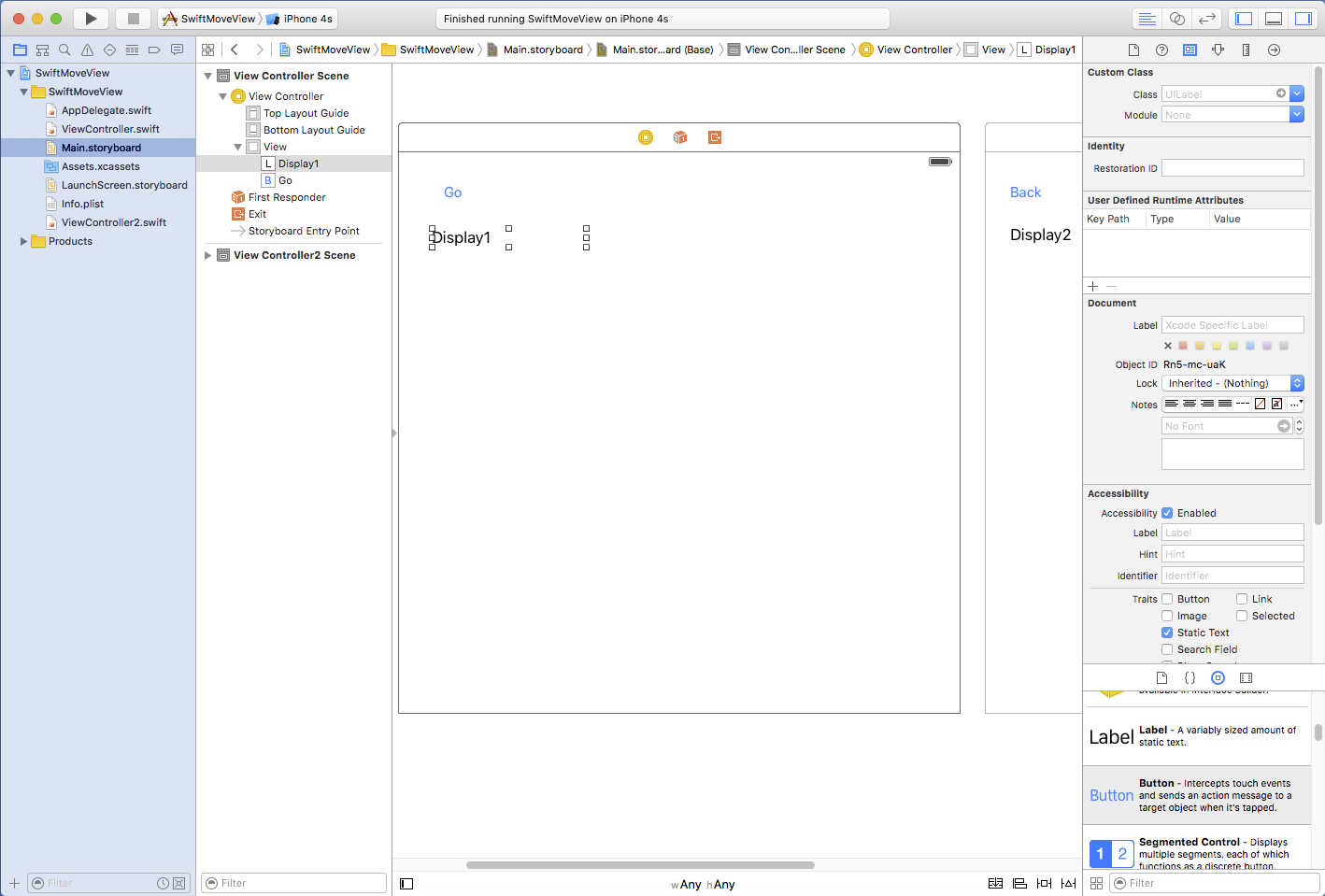Screen dimensions: 1325x896
Task: Select ViewController.swift in project navigator
Action: 110,129
